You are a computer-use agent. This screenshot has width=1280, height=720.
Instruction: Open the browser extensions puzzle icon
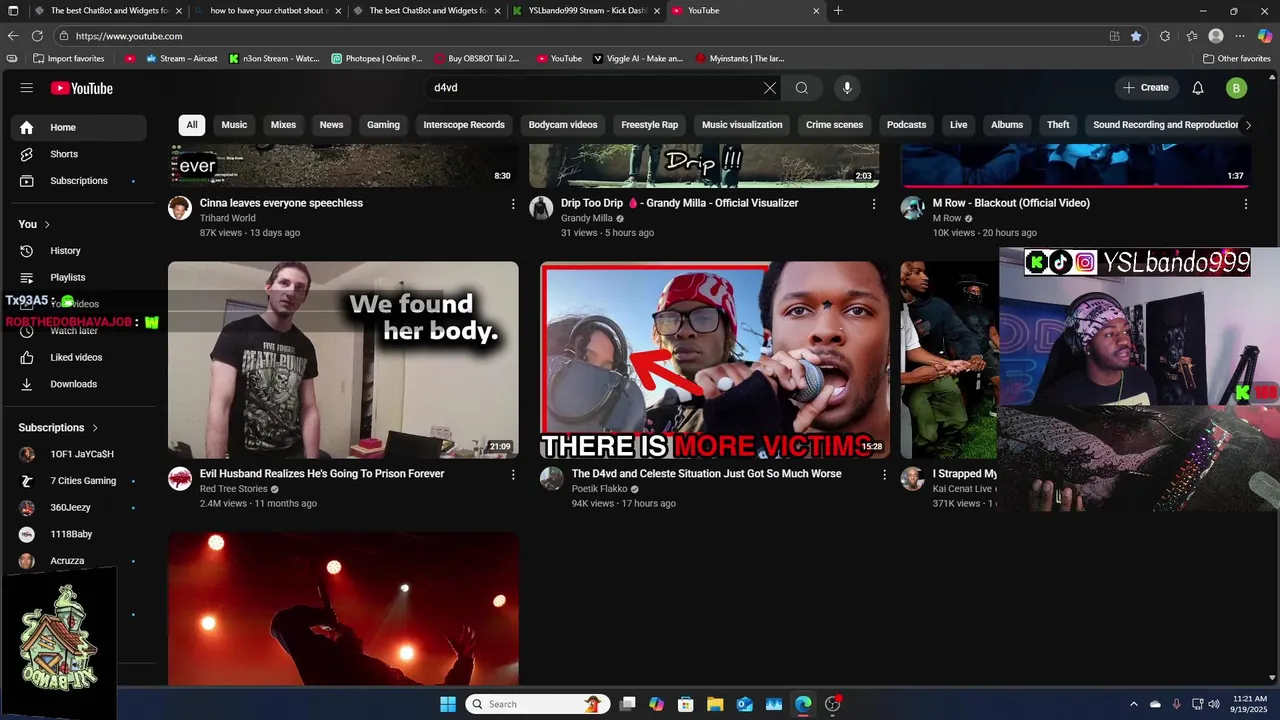point(1165,36)
